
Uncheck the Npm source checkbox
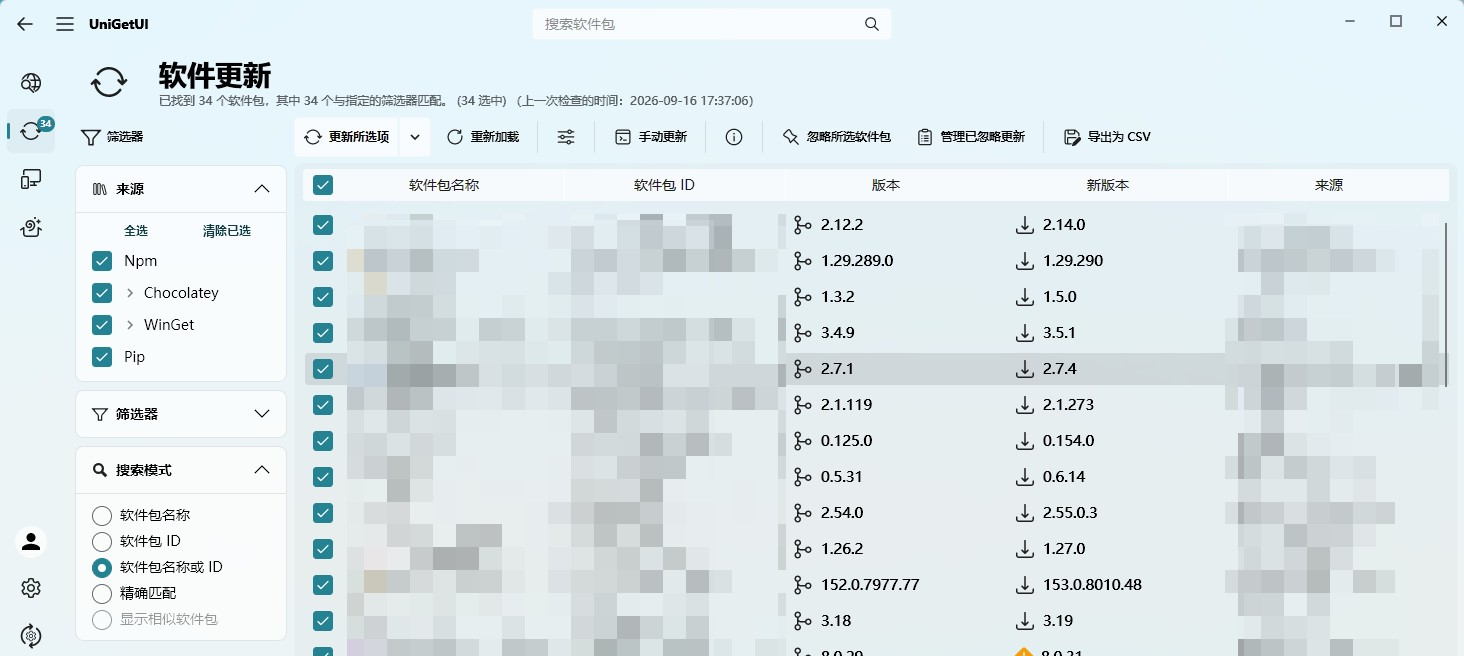pos(102,261)
